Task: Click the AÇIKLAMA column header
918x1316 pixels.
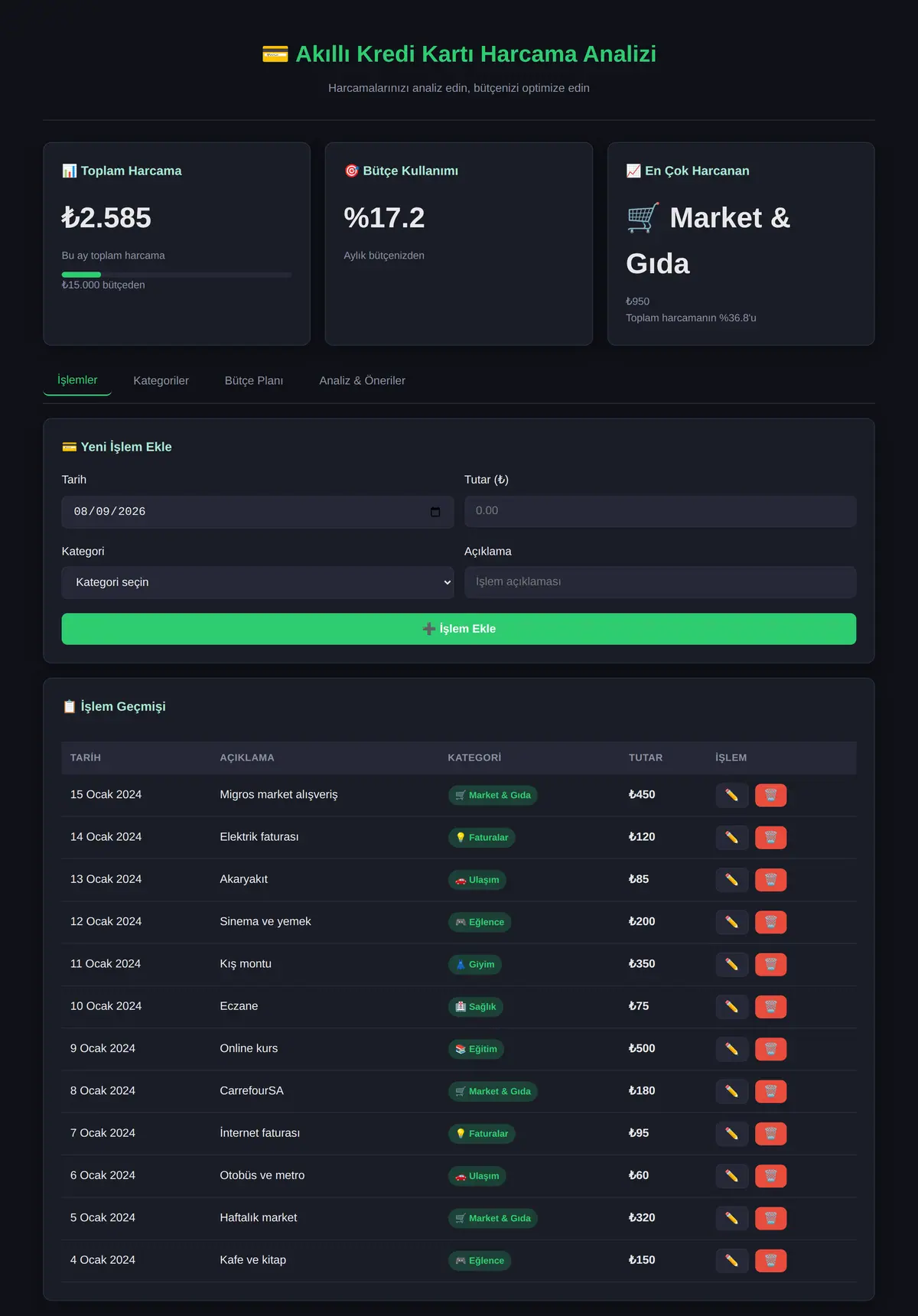Action: [247, 757]
